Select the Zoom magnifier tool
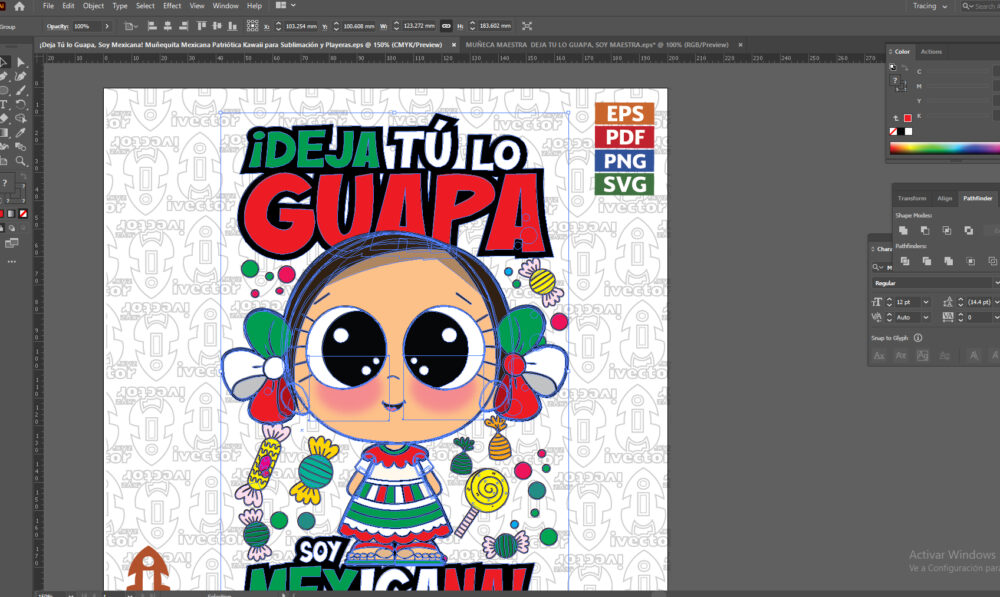 point(21,161)
